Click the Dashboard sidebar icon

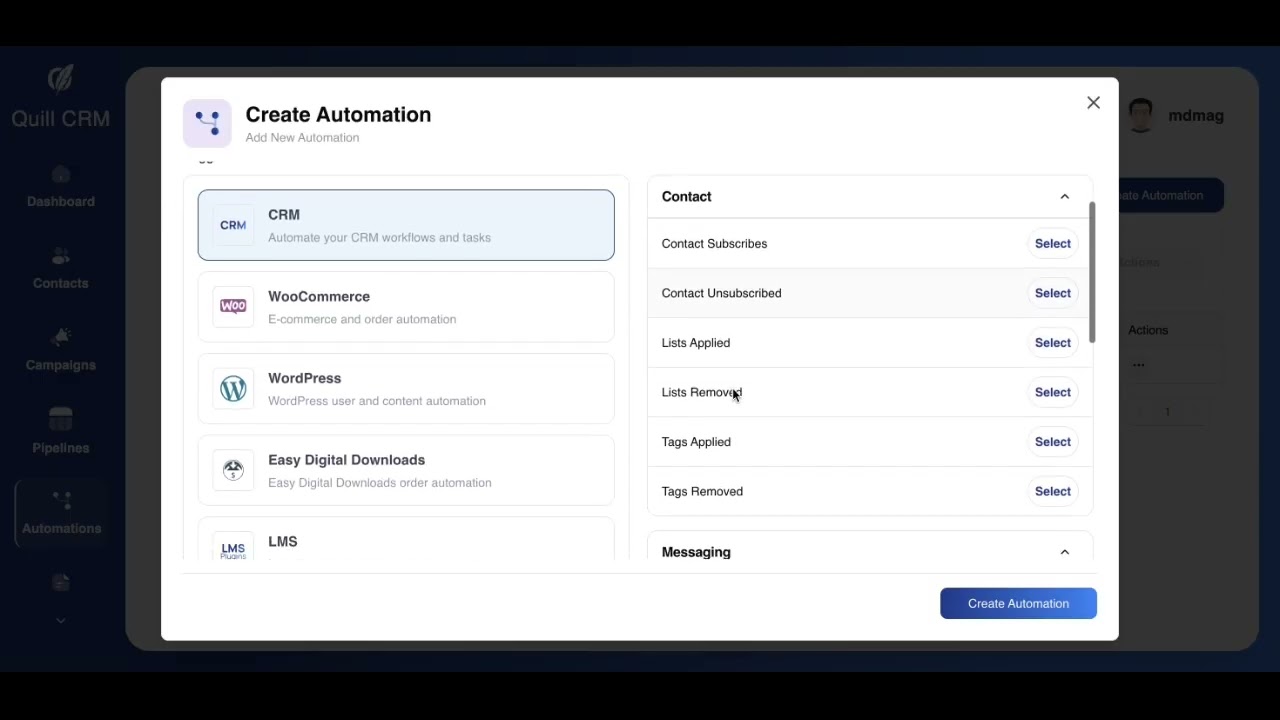tap(61, 175)
